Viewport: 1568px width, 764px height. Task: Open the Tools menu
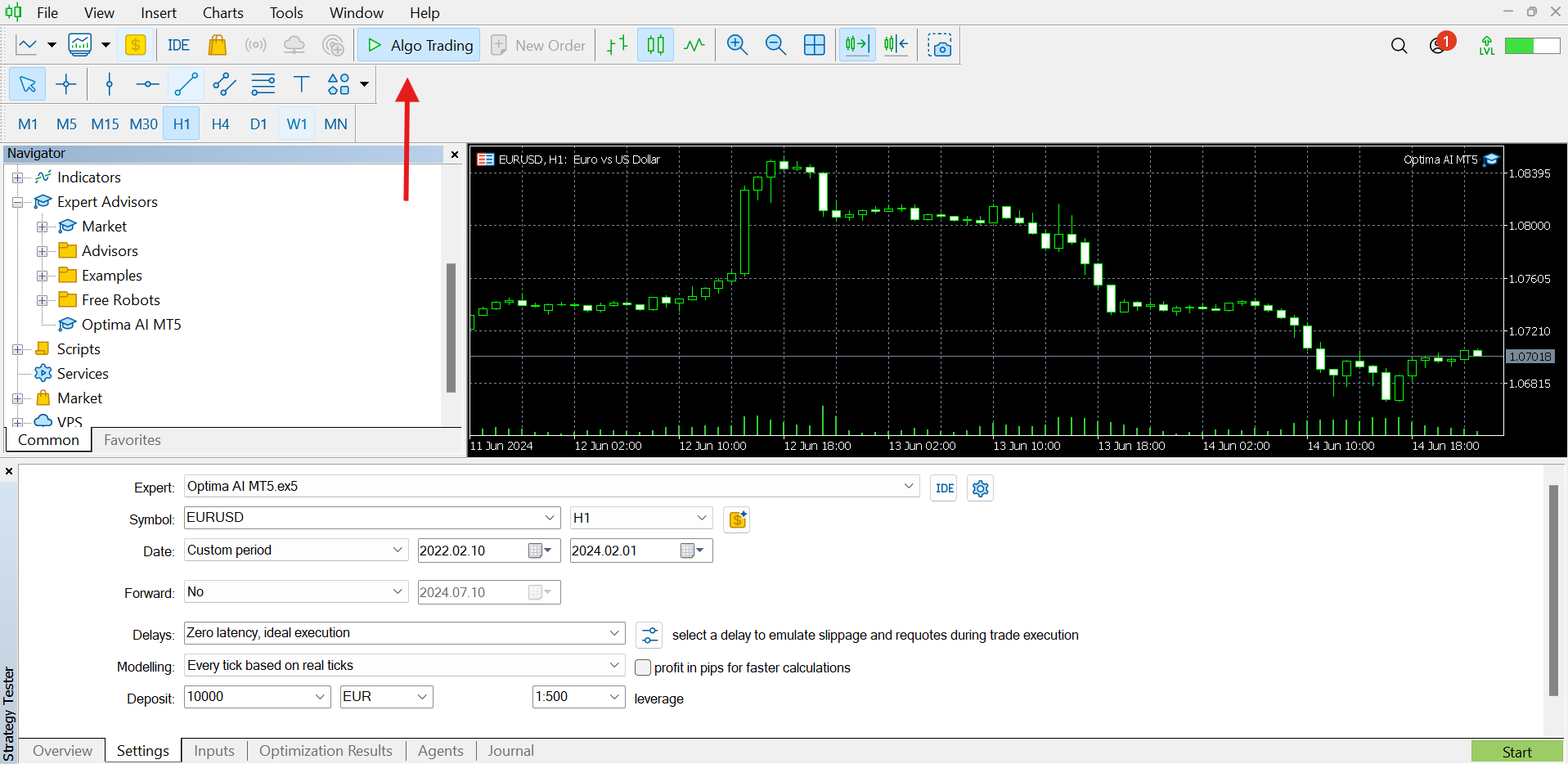286,12
